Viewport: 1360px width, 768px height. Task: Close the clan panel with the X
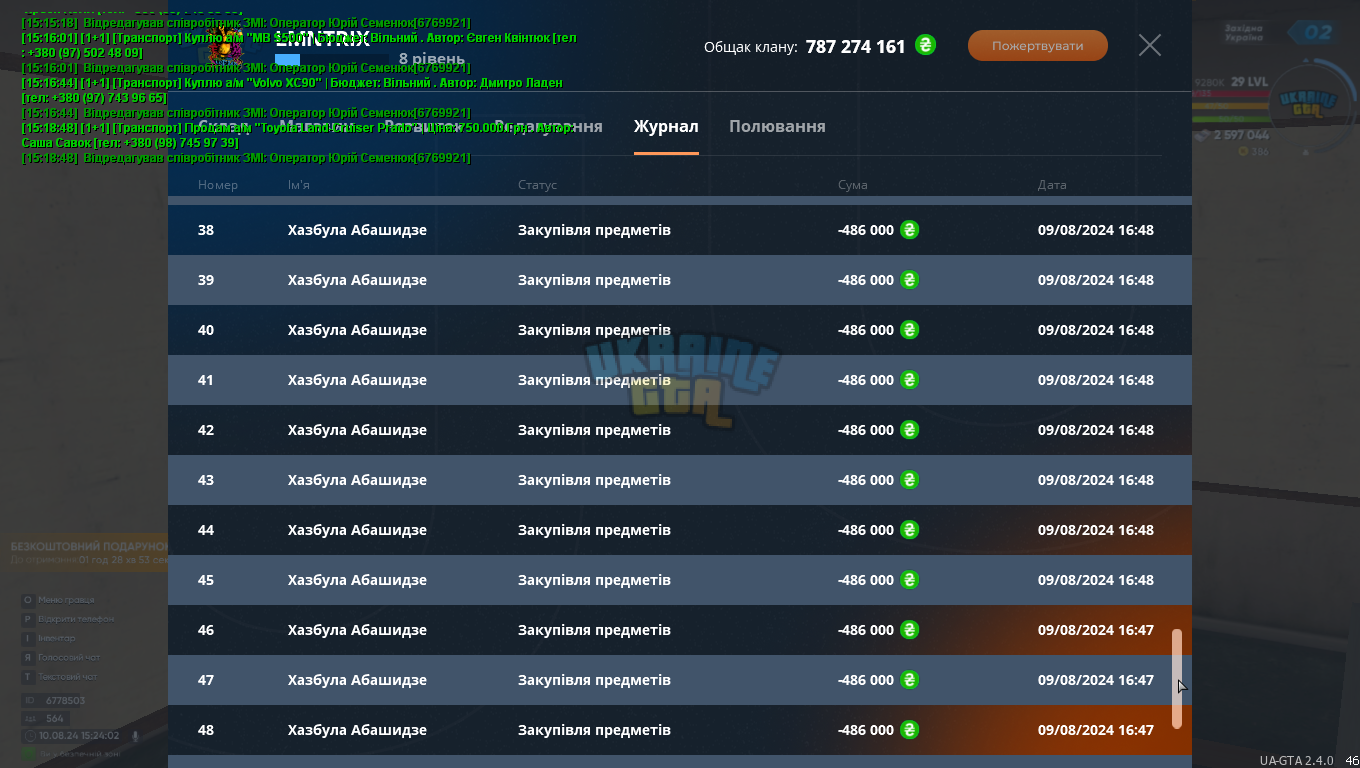1150,45
